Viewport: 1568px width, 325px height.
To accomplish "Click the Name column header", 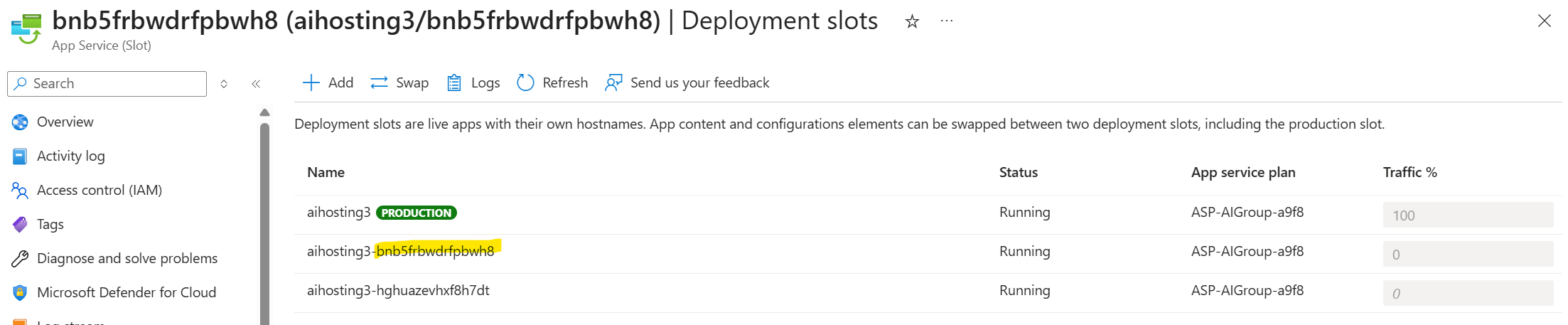I will (326, 172).
